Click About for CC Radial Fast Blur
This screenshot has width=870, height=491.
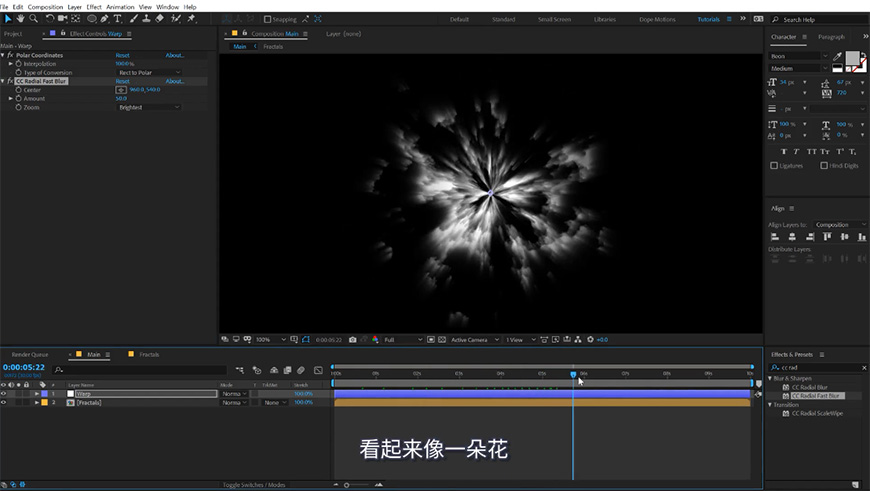click(175, 81)
